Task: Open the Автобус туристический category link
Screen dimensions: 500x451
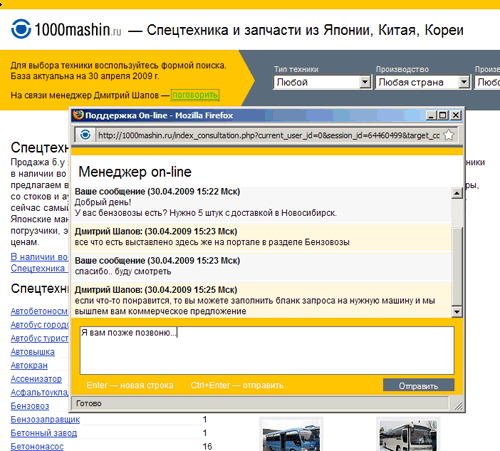Action: pos(39,338)
